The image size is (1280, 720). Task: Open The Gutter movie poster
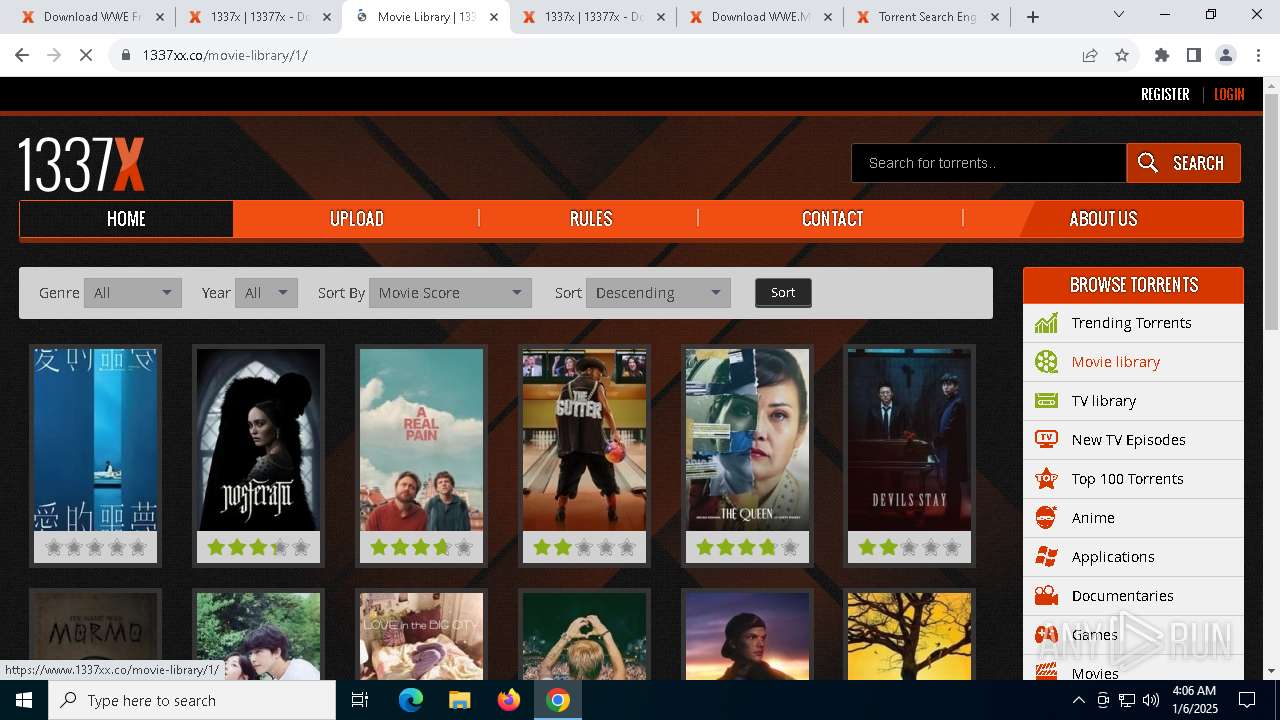(584, 439)
